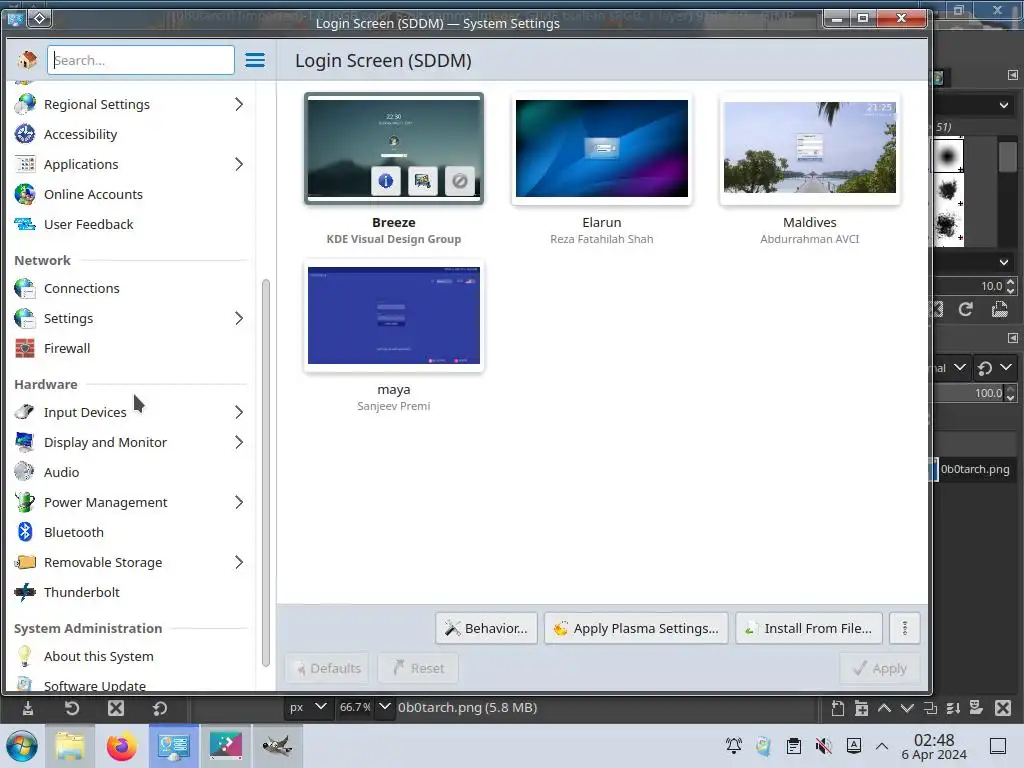Expand the Power Management chevron
Screen dimensions: 1024x768
239,503
